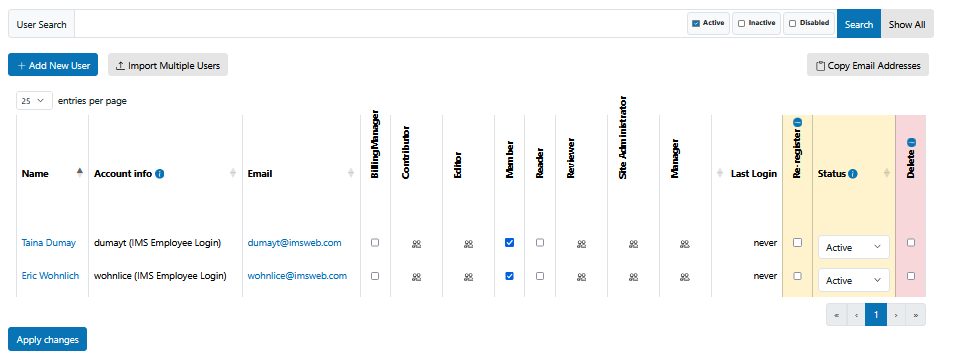This screenshot has width=957, height=360.
Task: Toggle the Disabled filter checkbox
Action: pos(792,23)
